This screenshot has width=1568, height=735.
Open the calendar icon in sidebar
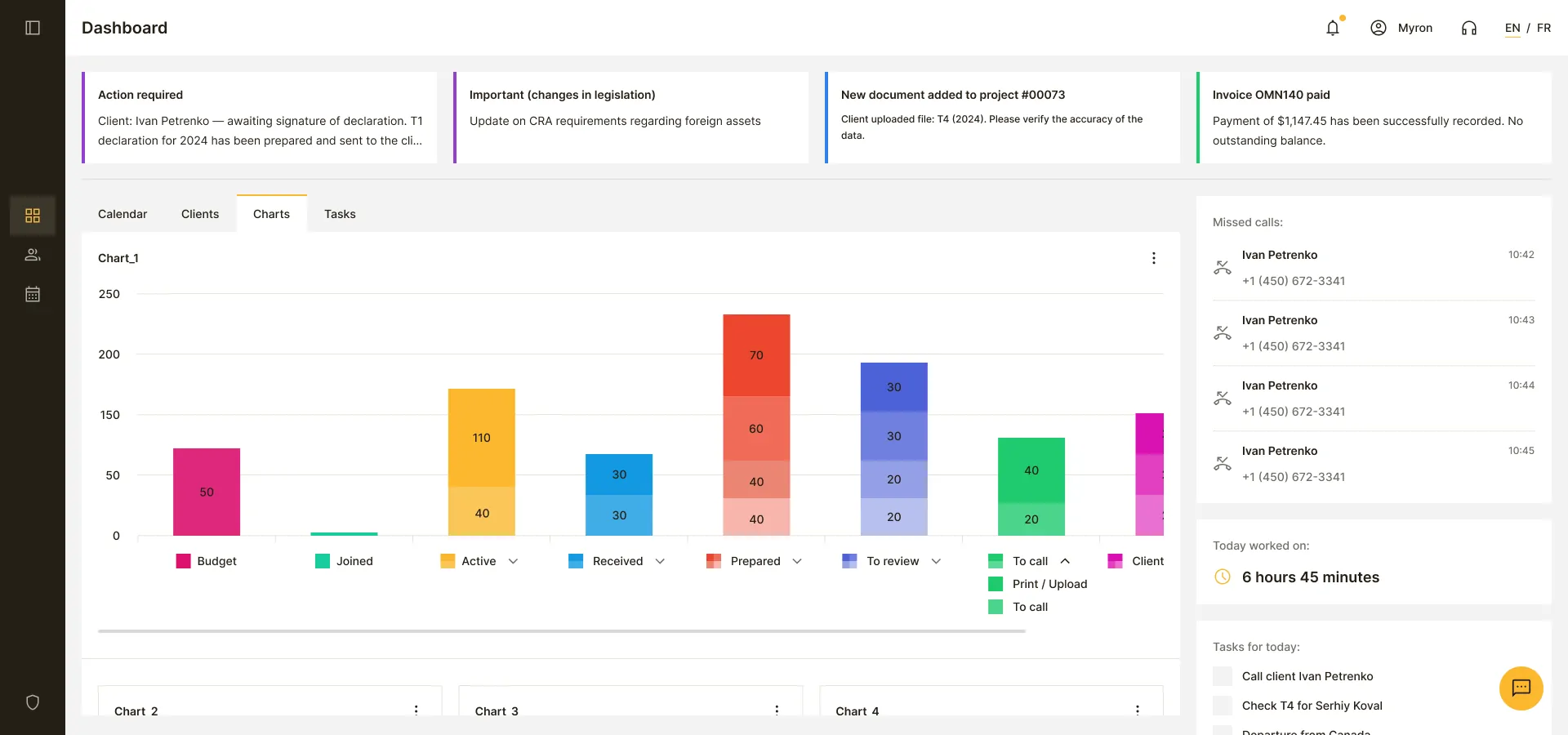pos(33,294)
